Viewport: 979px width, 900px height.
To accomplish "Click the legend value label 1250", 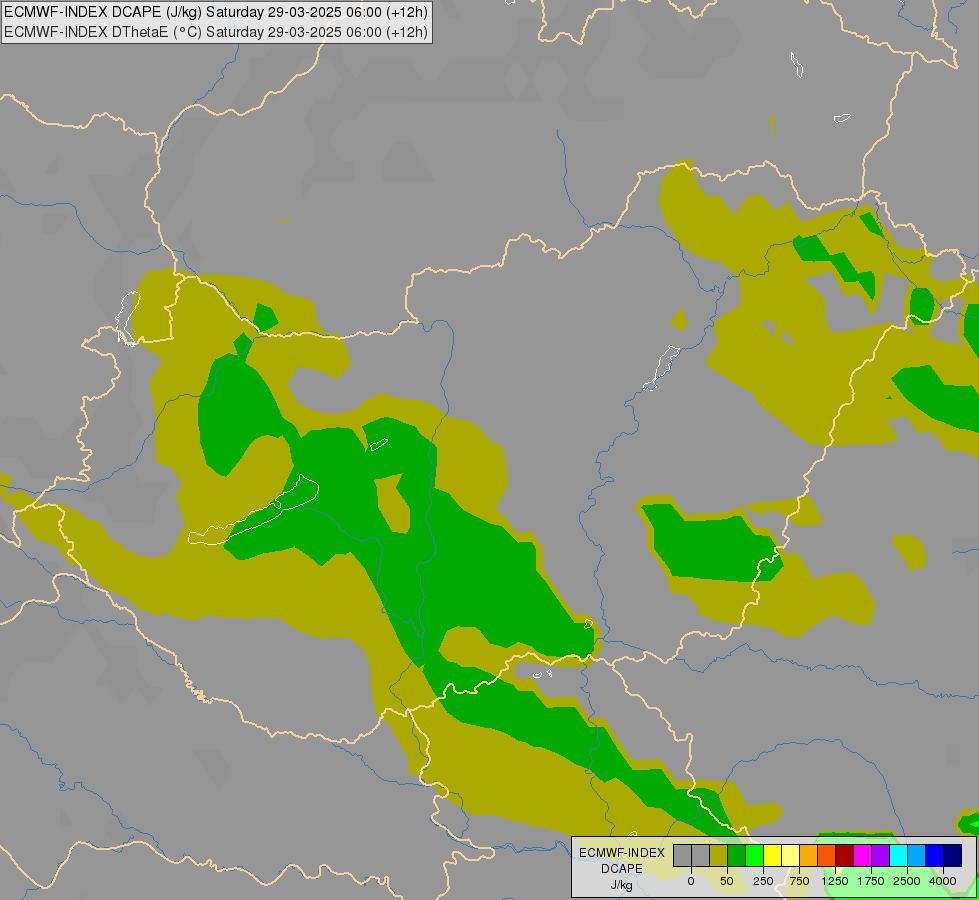I will tap(835, 881).
